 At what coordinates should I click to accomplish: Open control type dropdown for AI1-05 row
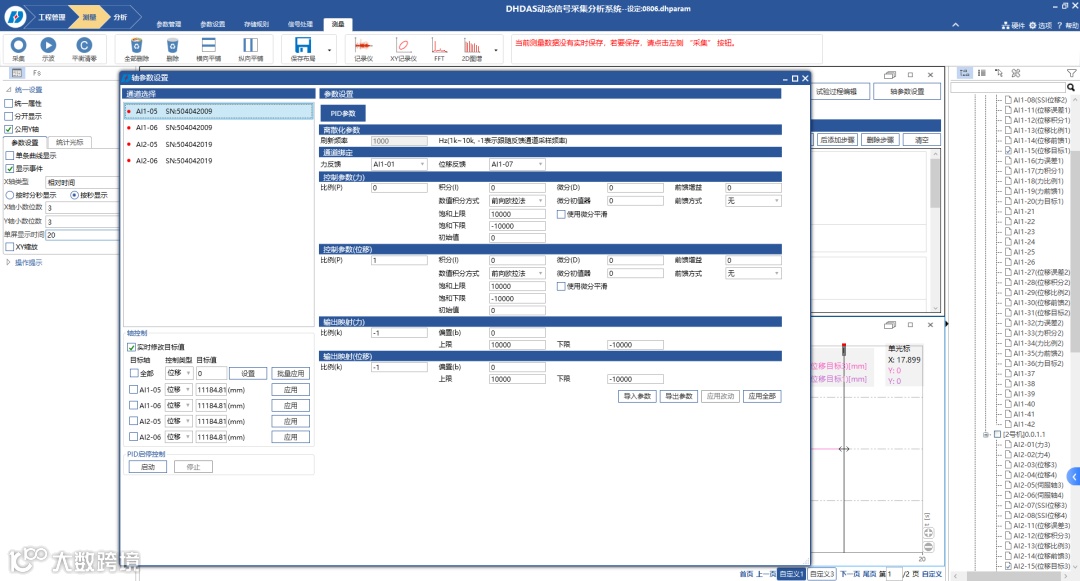click(178, 390)
